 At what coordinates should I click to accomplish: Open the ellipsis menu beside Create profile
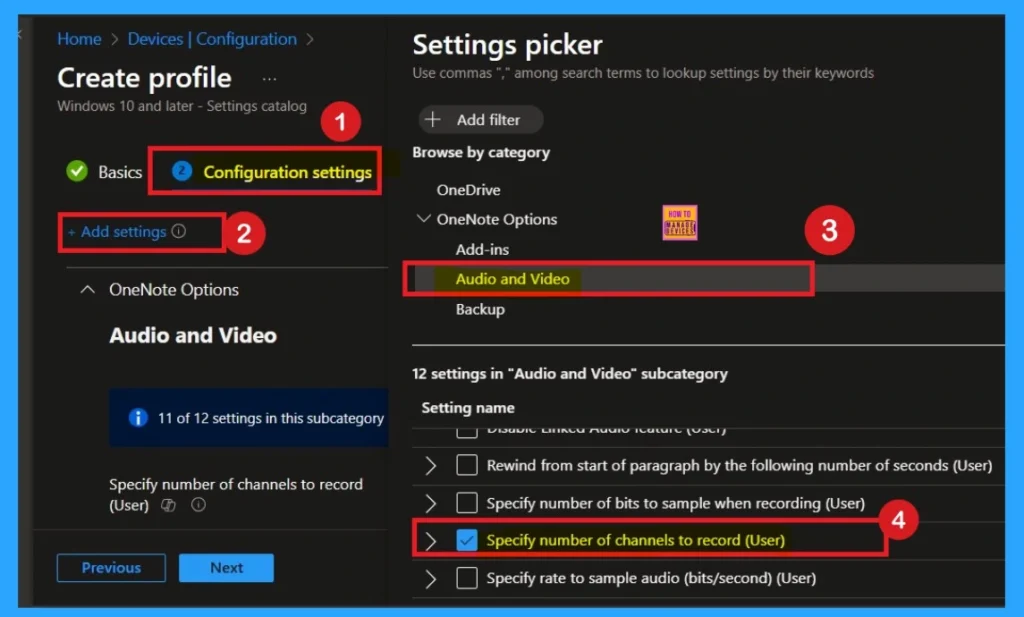pos(269,79)
